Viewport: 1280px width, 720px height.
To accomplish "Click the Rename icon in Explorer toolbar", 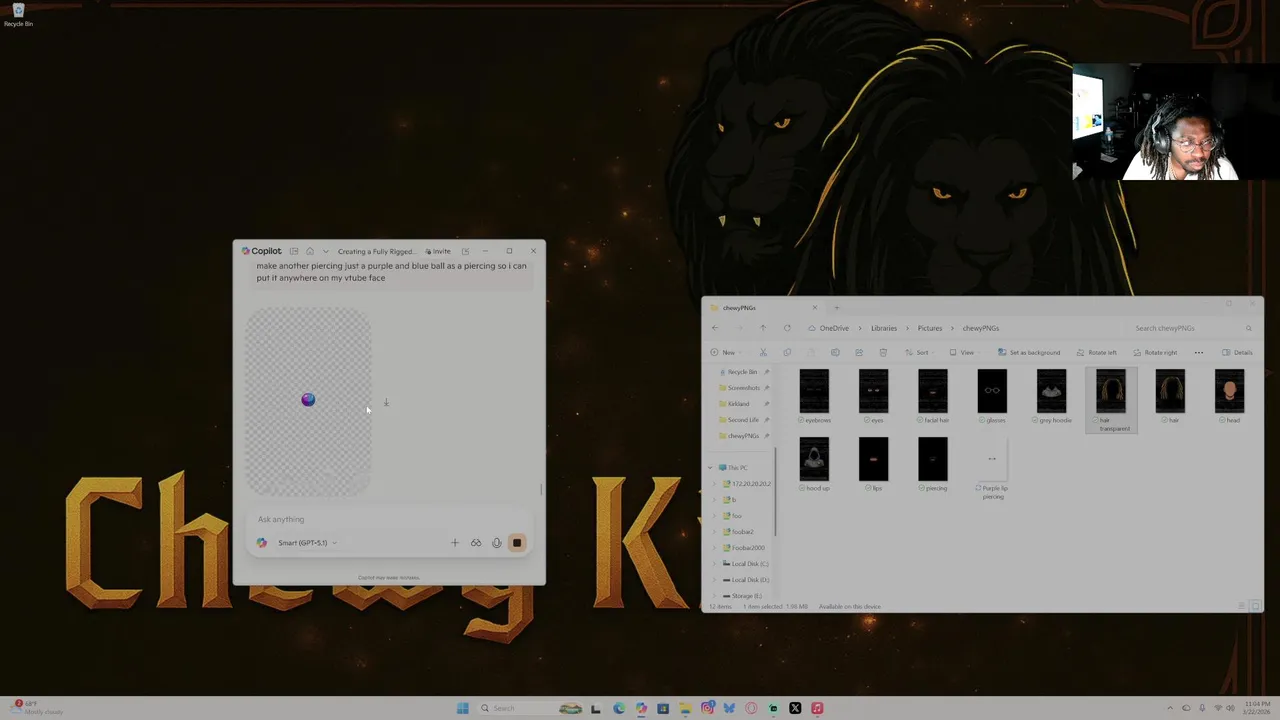I will (x=835, y=352).
